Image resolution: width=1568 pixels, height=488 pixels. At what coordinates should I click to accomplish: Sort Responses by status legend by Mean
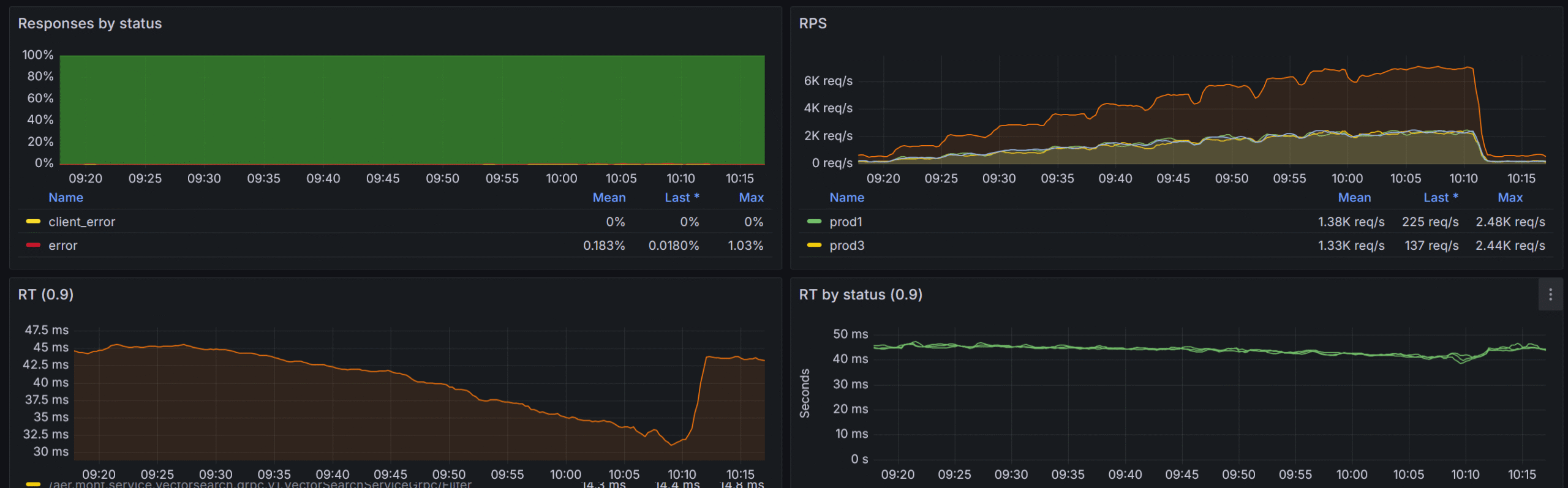point(609,198)
